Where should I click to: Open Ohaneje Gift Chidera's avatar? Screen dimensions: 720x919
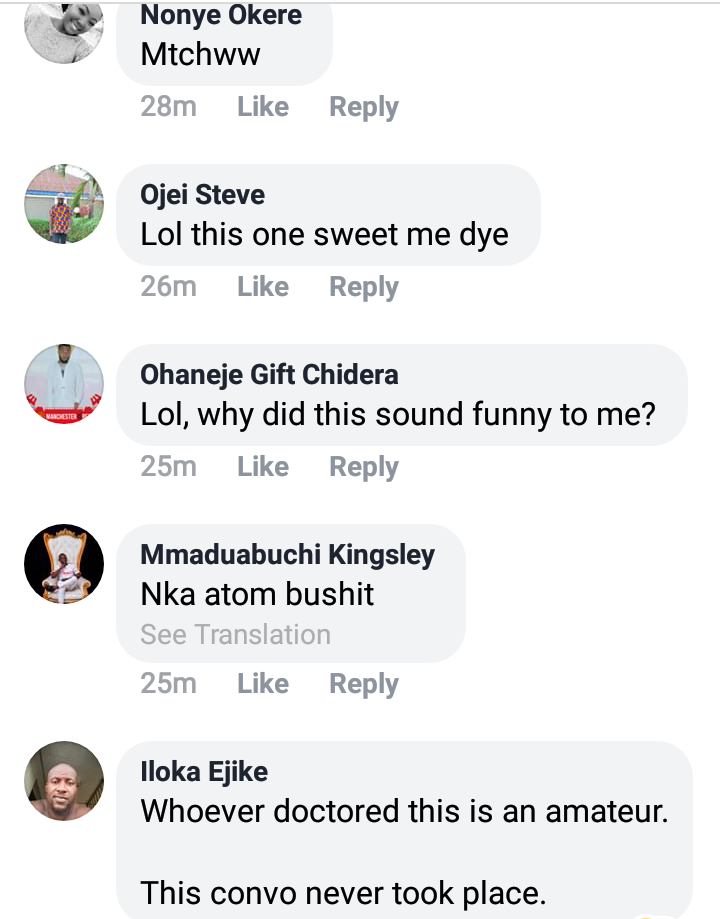64,384
